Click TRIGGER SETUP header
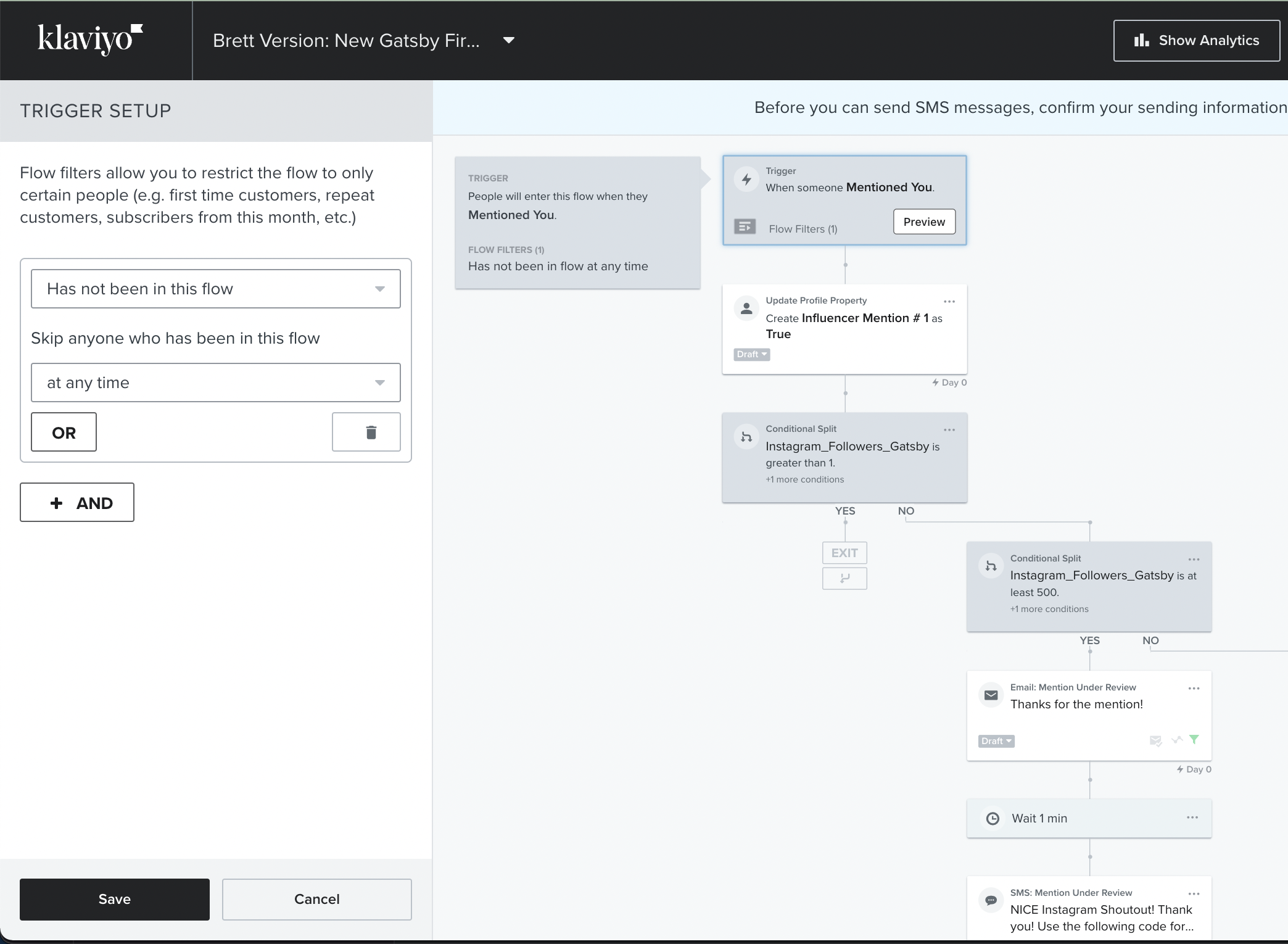This screenshot has height=944, width=1288. [96, 111]
